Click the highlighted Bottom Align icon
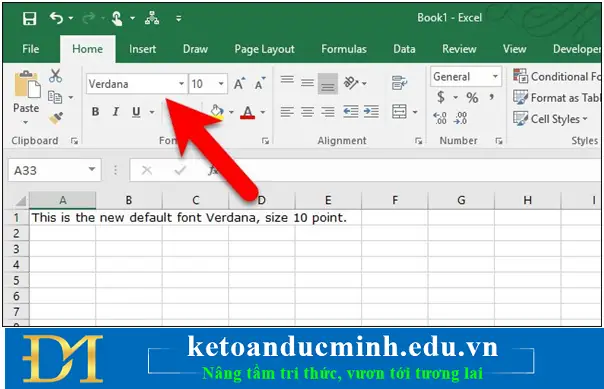 coord(328,84)
